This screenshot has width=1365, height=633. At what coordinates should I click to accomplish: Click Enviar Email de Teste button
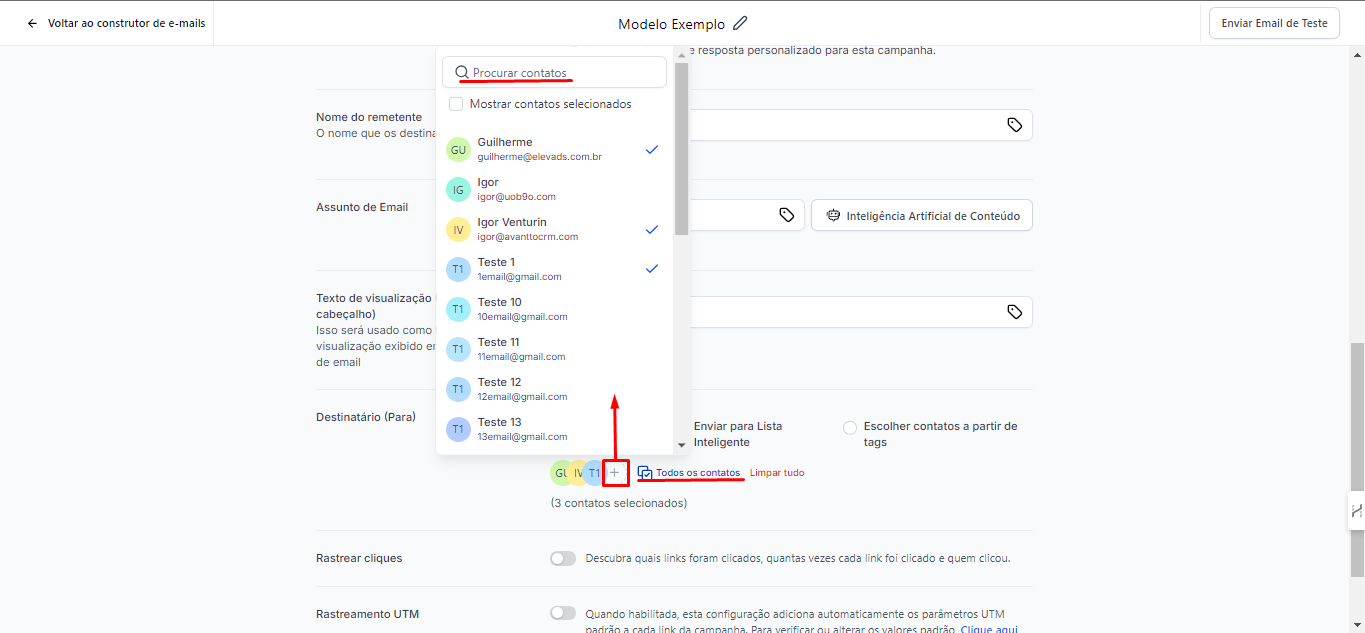coord(1274,23)
